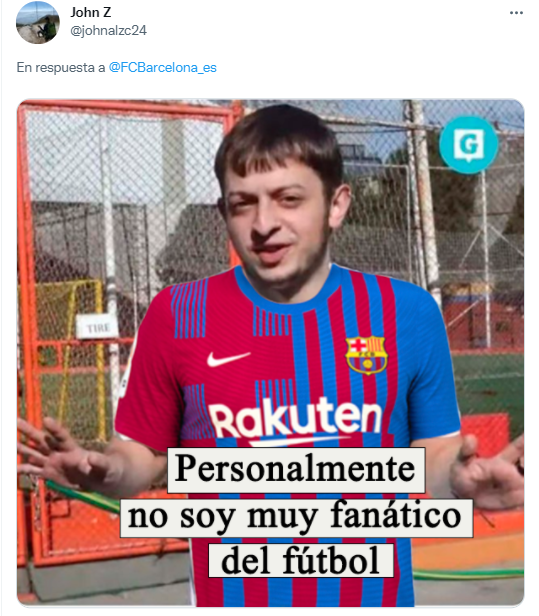Click the FC Barcelona crest on the shirt
Viewport: 539px width, 616px height.
[x=366, y=355]
